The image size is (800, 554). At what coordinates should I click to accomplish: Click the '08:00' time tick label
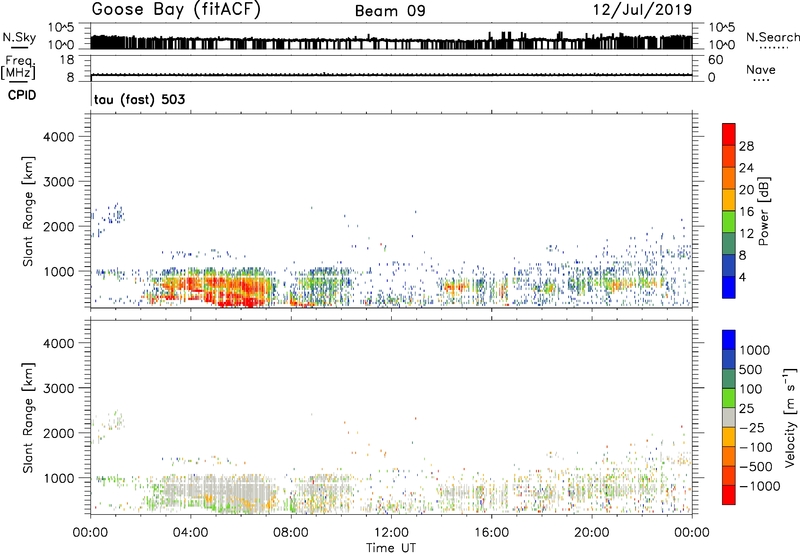click(x=290, y=533)
